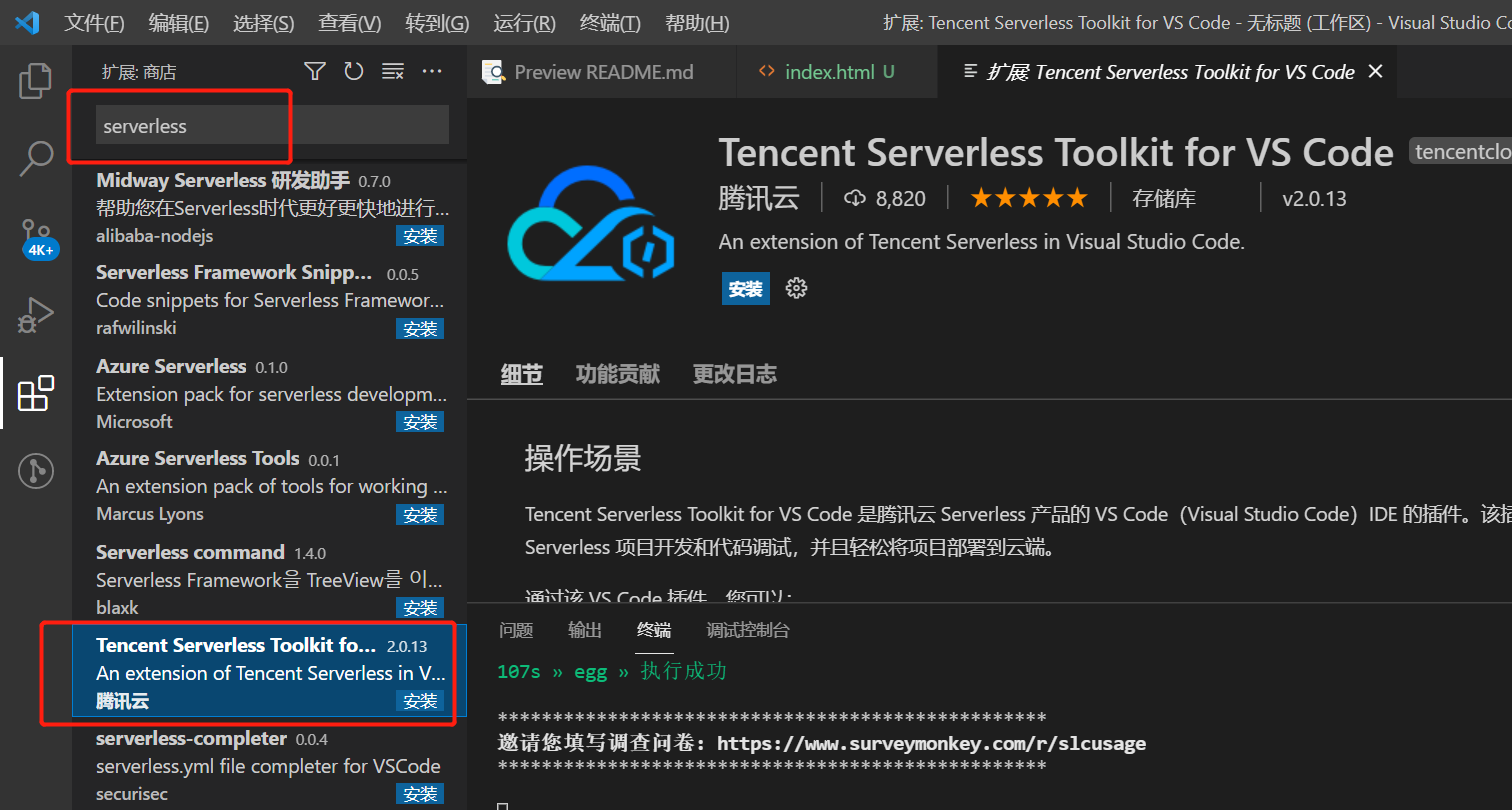
Task: Open the 运行(R) menu
Action: click(x=525, y=23)
